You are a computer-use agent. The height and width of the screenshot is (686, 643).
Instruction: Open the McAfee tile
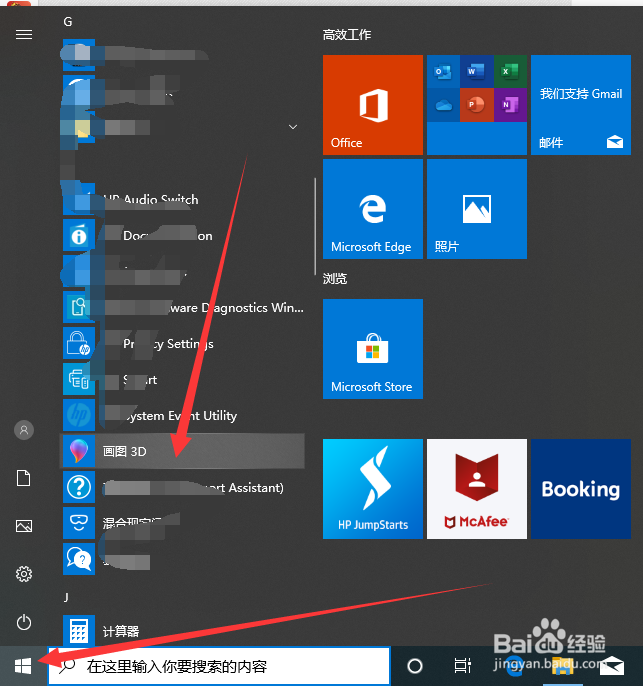point(477,489)
